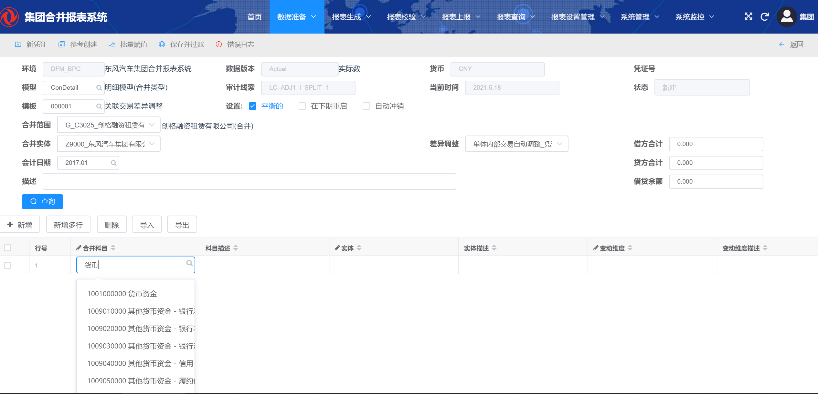Open the 合并实体 Z9000 dropdown
The image size is (818, 394).
pos(109,144)
